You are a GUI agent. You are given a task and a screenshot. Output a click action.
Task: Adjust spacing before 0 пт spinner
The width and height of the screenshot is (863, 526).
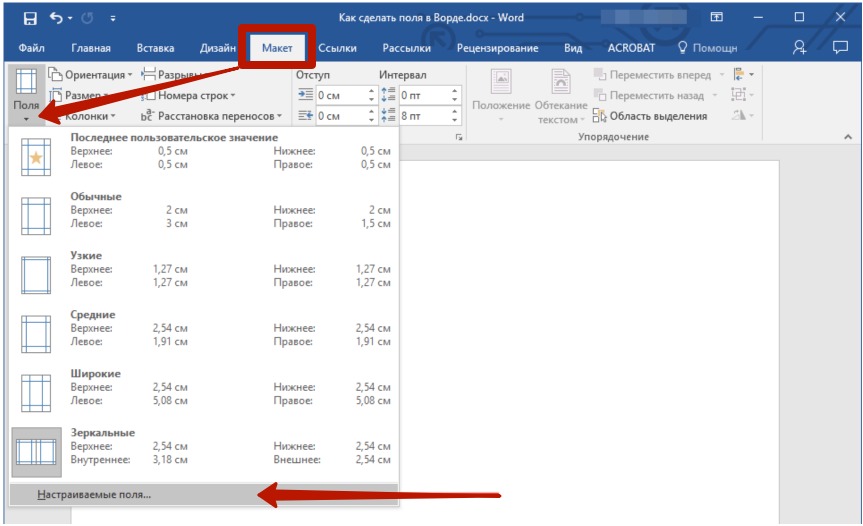(455, 95)
